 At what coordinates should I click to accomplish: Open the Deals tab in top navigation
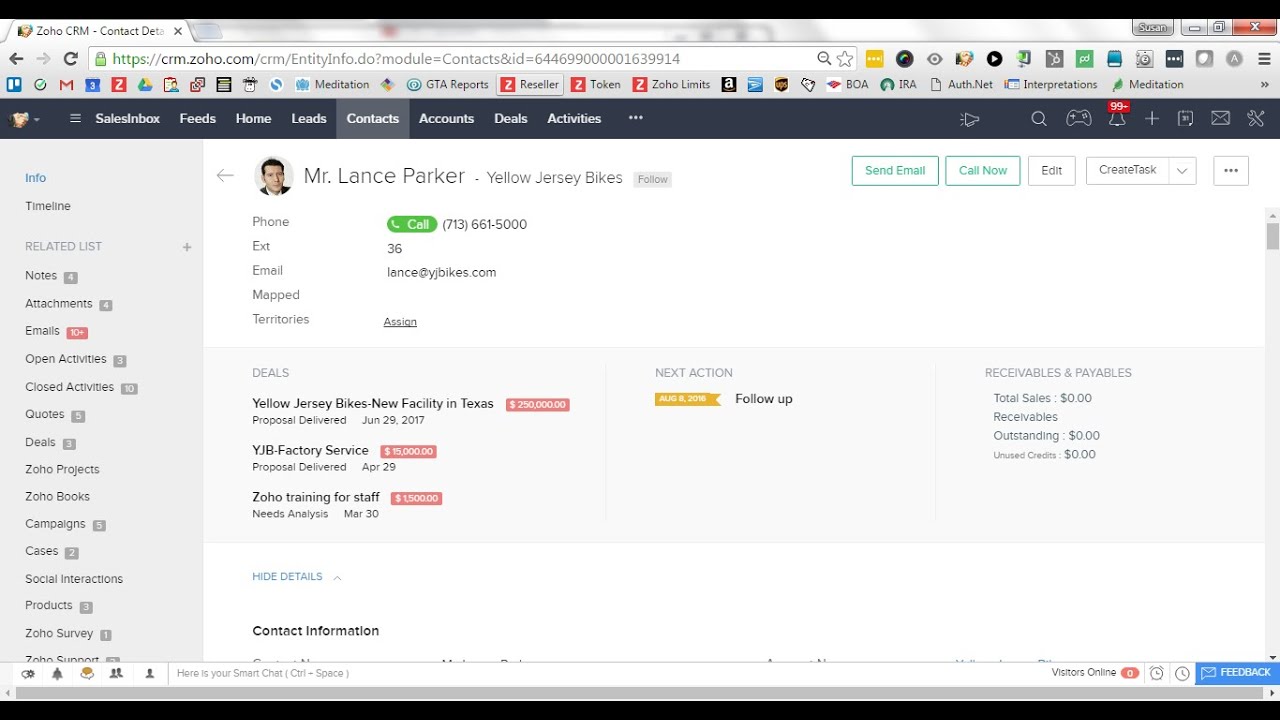click(x=511, y=119)
